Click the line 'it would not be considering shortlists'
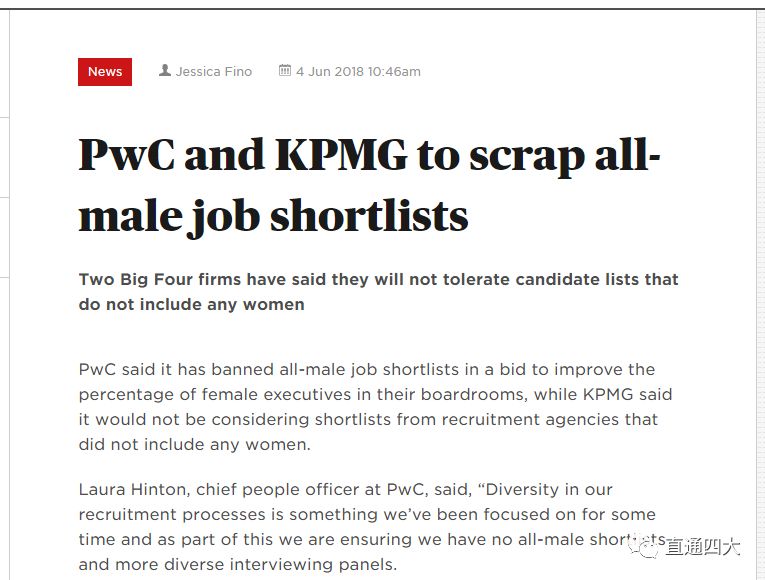Image resolution: width=765 pixels, height=580 pixels. click(x=368, y=420)
